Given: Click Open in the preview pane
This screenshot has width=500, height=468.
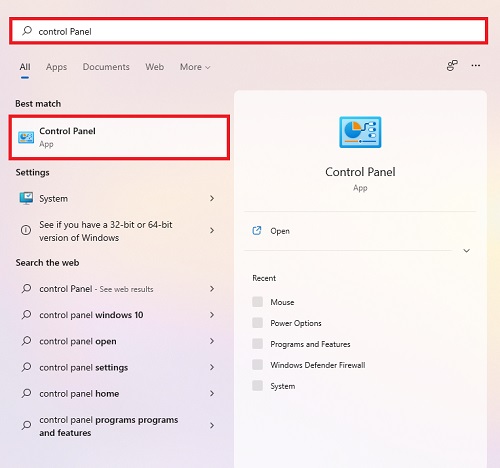Looking at the screenshot, I should [280, 231].
